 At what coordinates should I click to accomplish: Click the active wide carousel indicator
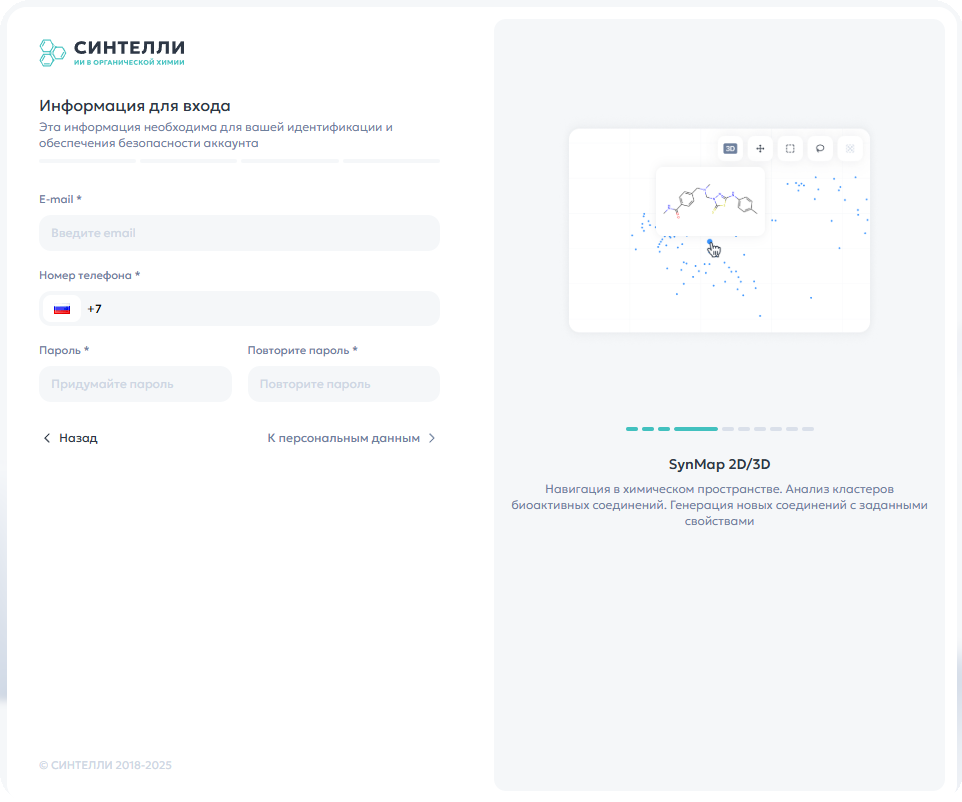tap(696, 429)
